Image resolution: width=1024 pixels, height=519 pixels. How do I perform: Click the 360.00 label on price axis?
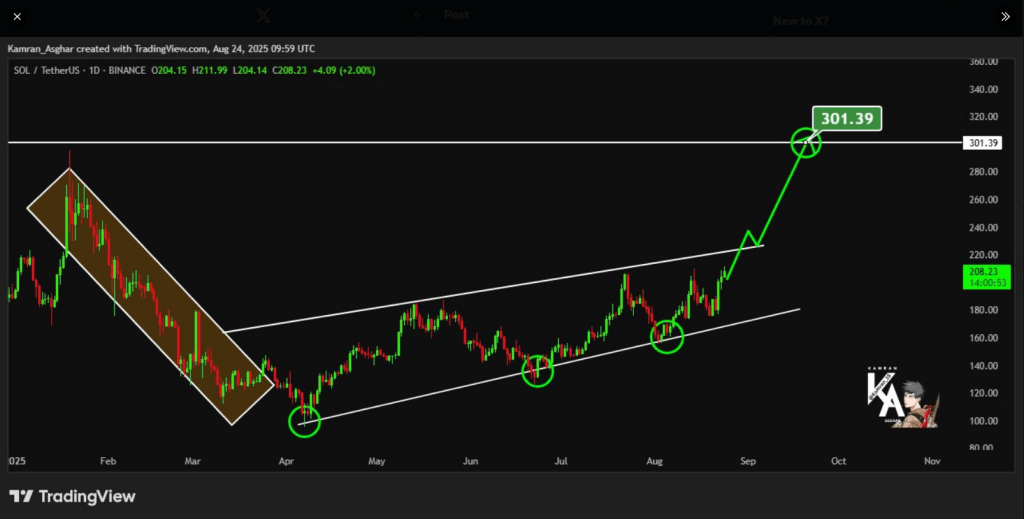pos(984,62)
